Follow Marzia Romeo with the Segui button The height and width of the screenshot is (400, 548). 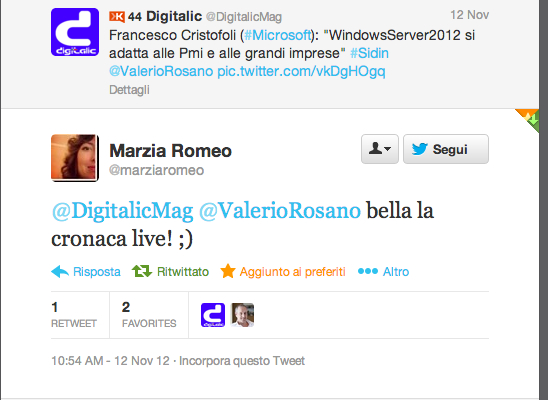446,149
